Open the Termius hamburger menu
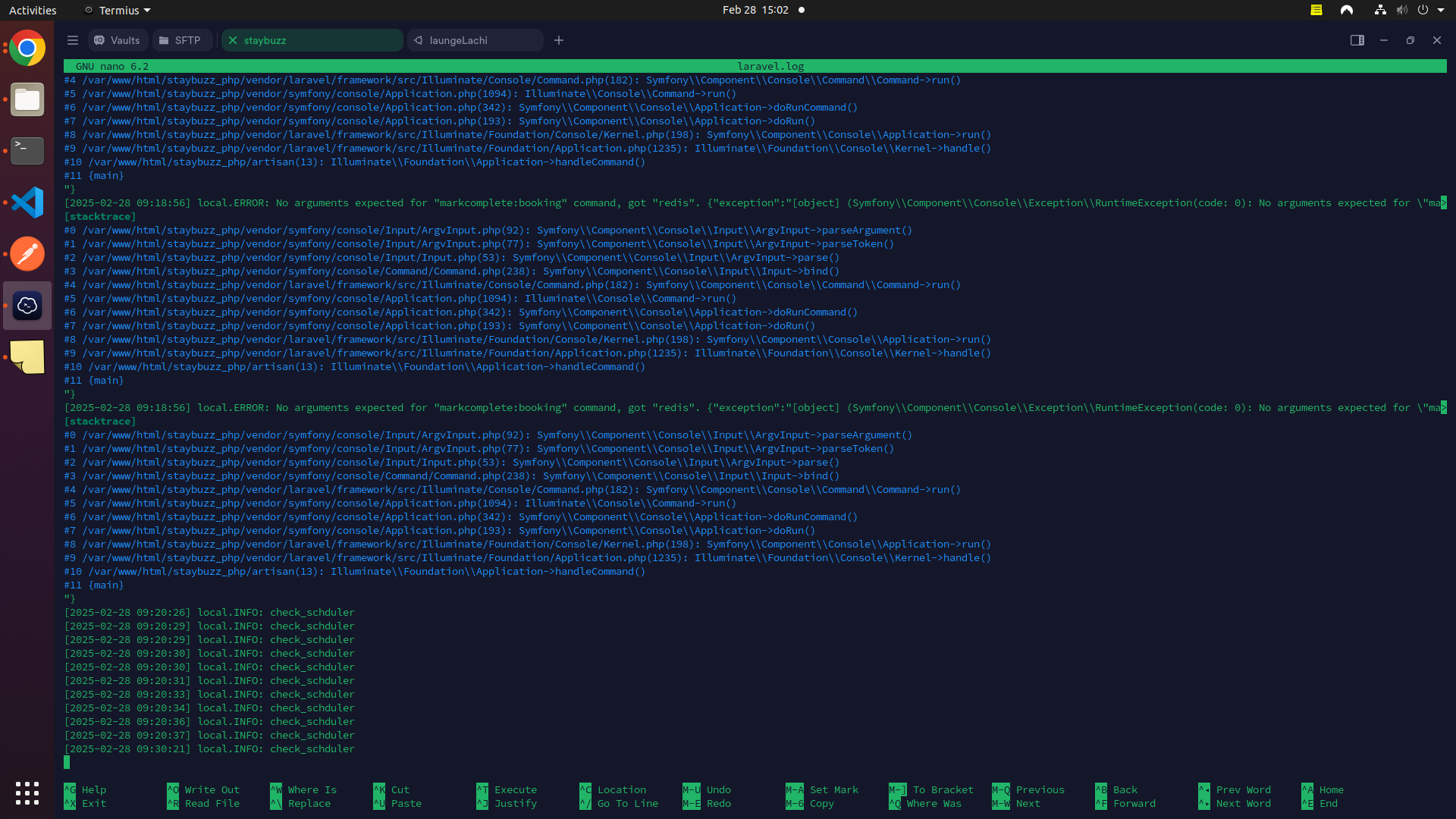 (73, 40)
